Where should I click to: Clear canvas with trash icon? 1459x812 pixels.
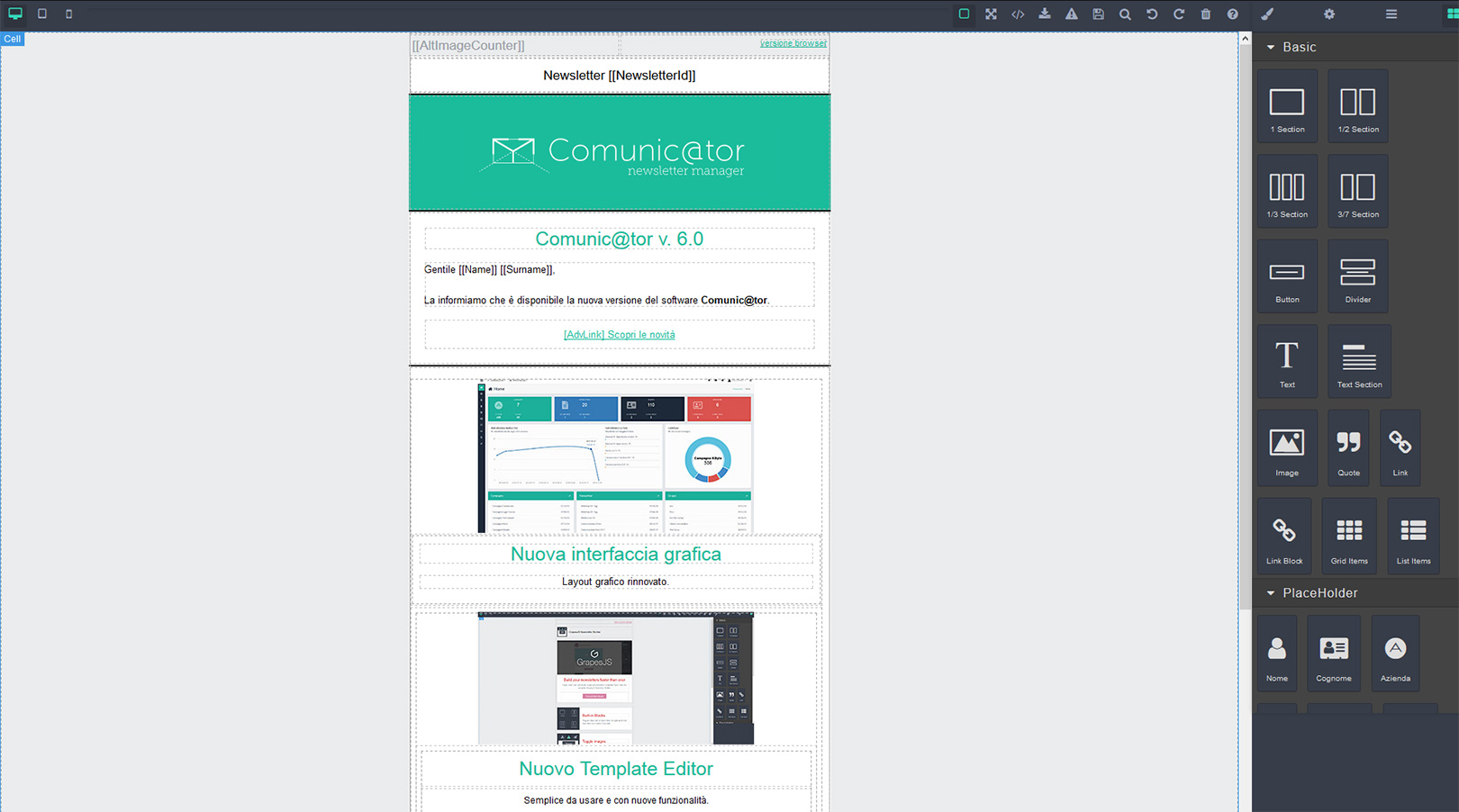1206,14
